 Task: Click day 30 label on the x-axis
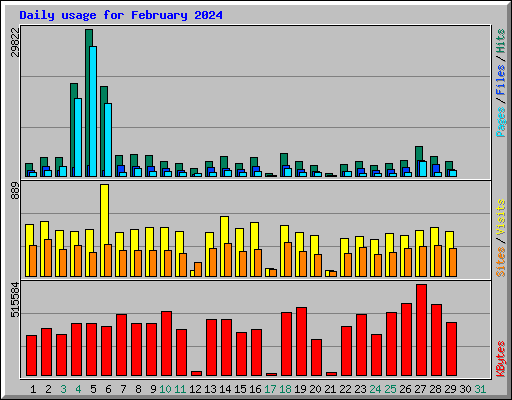coord(465,389)
